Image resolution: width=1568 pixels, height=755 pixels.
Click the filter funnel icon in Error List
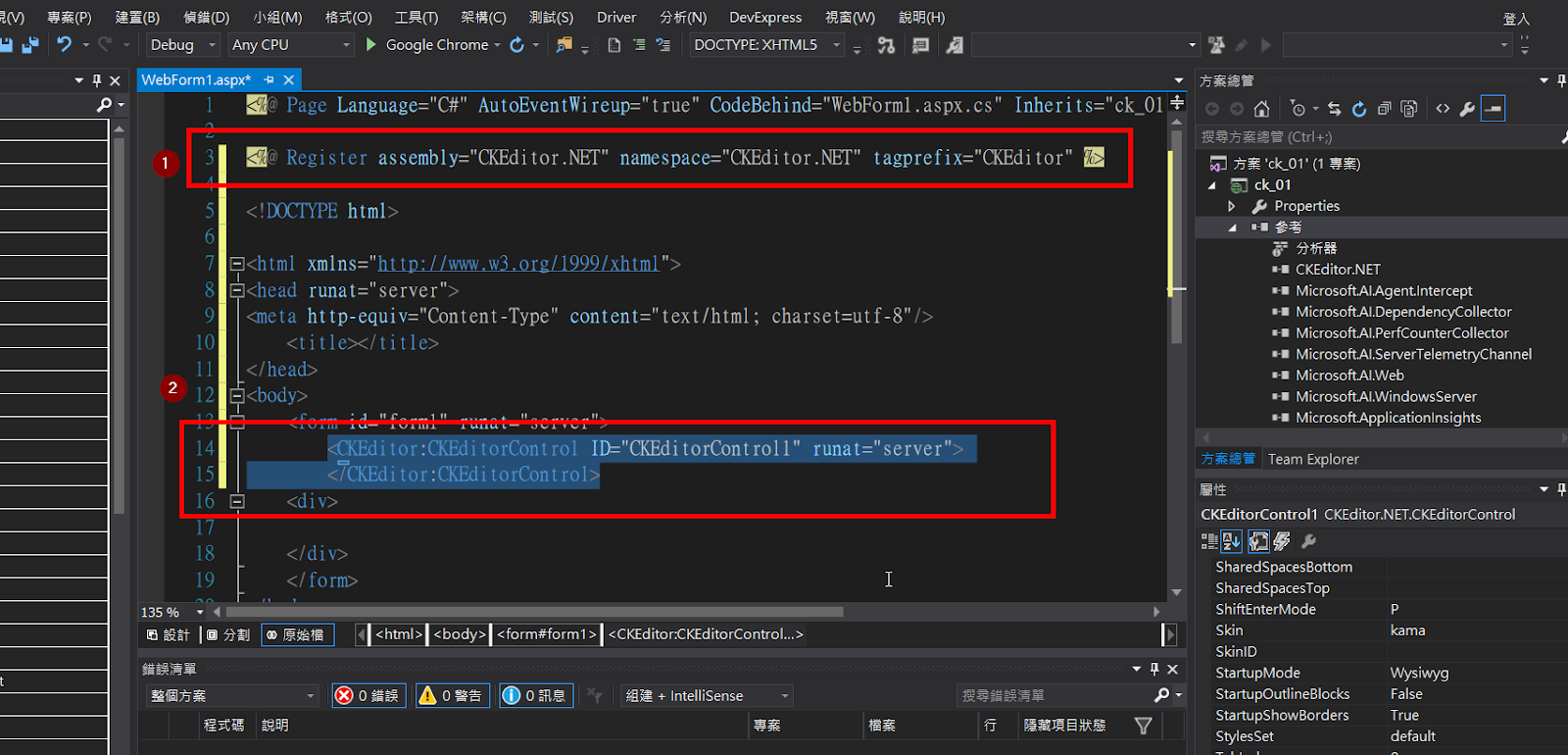pyautogui.click(x=1143, y=726)
